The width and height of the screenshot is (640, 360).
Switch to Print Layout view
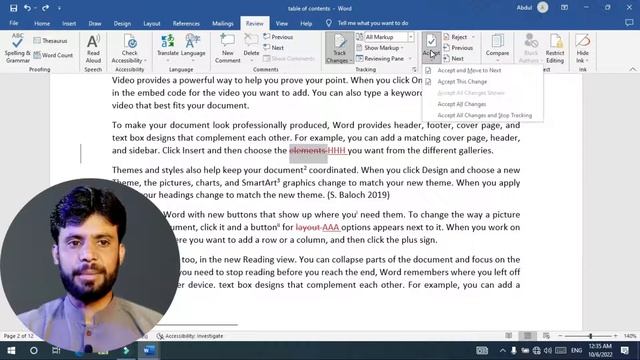pos(527,336)
